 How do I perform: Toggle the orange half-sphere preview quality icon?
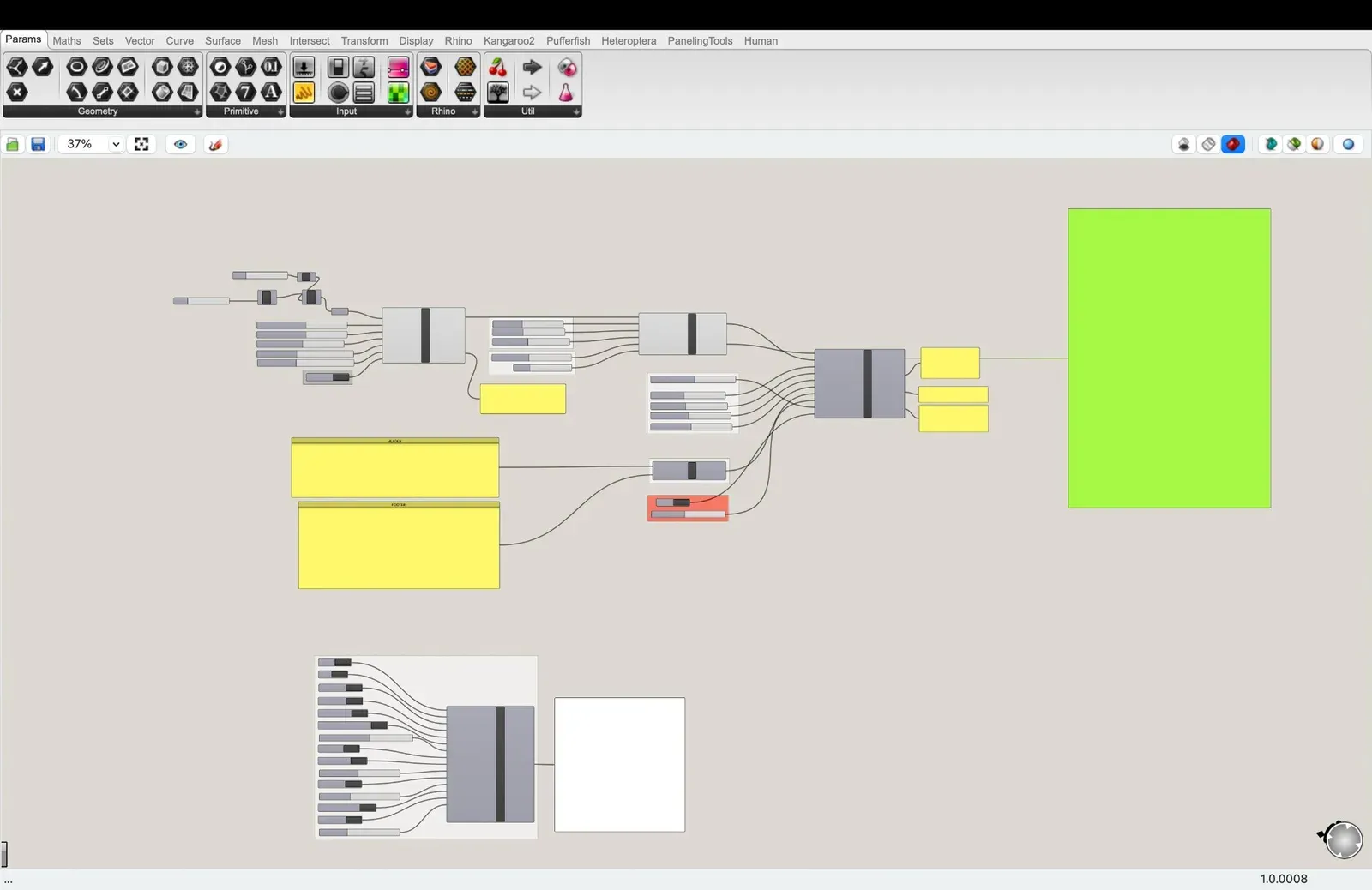pyautogui.click(x=1318, y=144)
